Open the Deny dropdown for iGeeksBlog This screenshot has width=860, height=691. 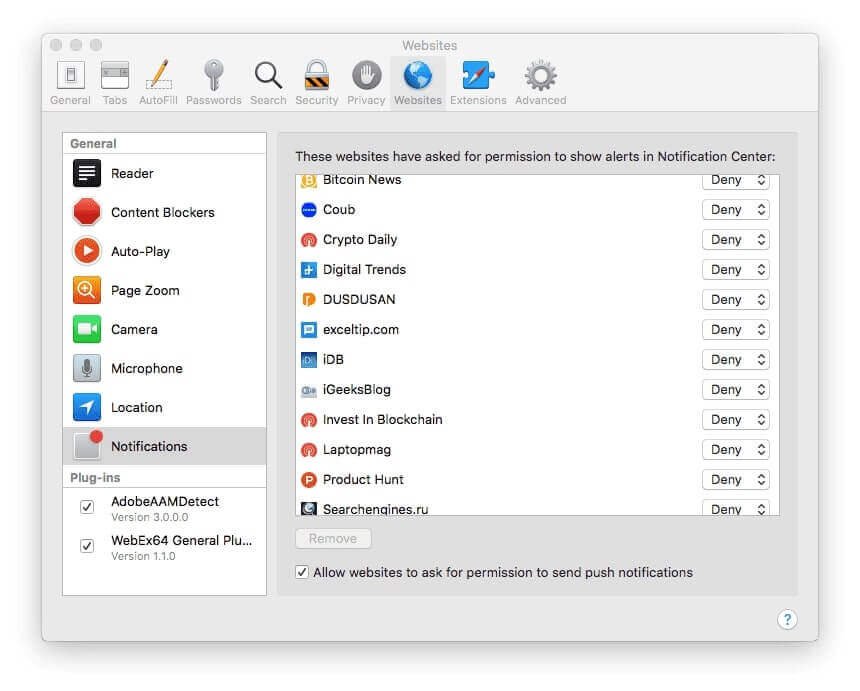pyautogui.click(x=735, y=389)
